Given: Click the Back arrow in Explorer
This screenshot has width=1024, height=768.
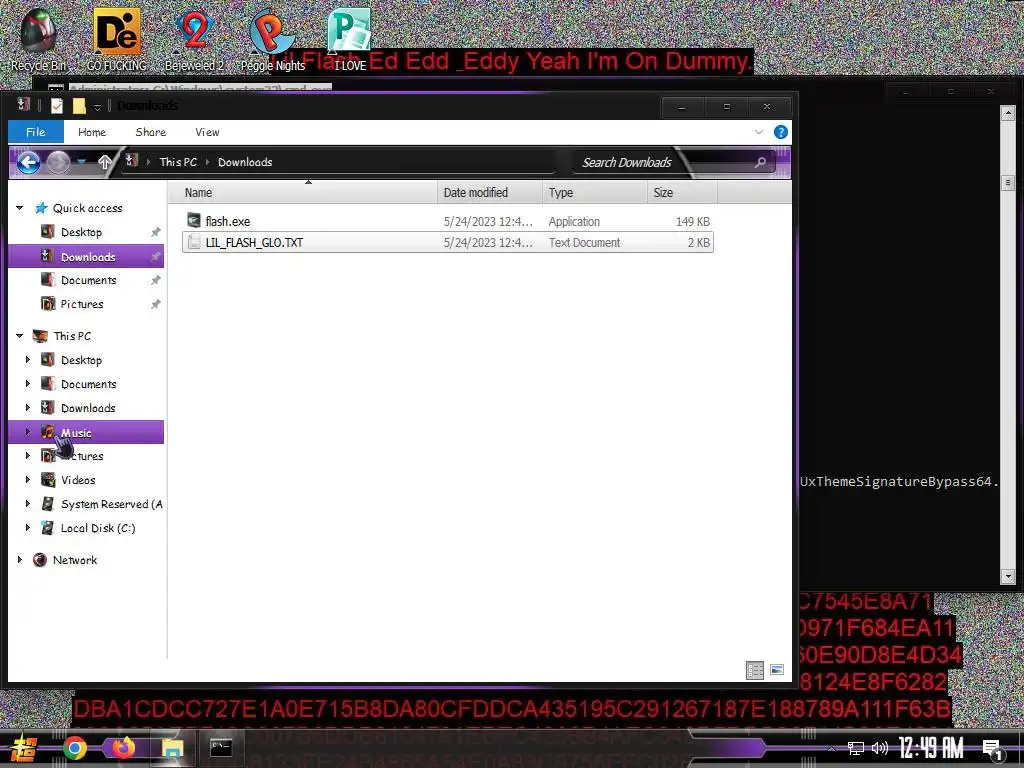Looking at the screenshot, I should 28,162.
